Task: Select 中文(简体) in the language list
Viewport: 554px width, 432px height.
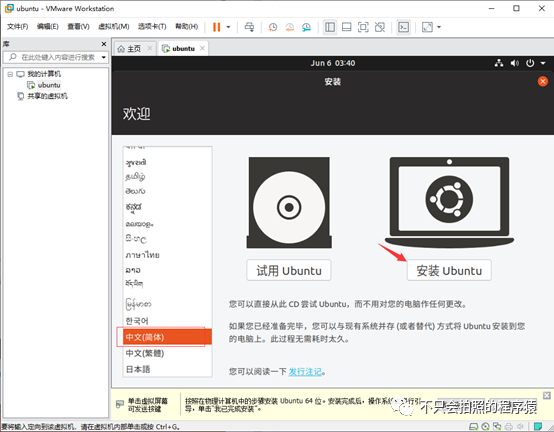Action: point(167,337)
